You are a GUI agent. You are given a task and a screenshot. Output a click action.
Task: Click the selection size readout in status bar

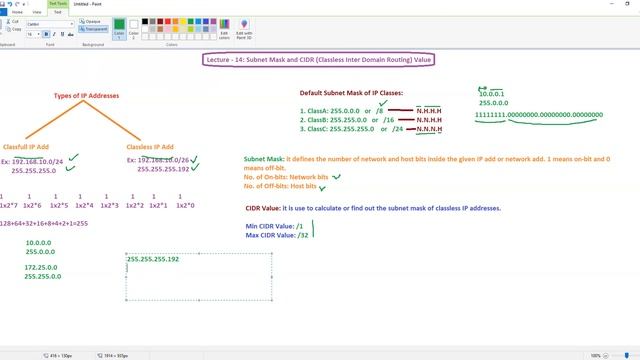(58, 356)
